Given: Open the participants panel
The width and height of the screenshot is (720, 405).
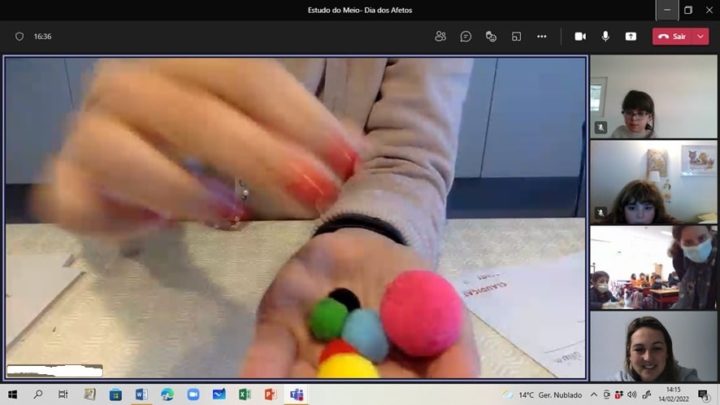Looking at the screenshot, I should coord(440,36).
